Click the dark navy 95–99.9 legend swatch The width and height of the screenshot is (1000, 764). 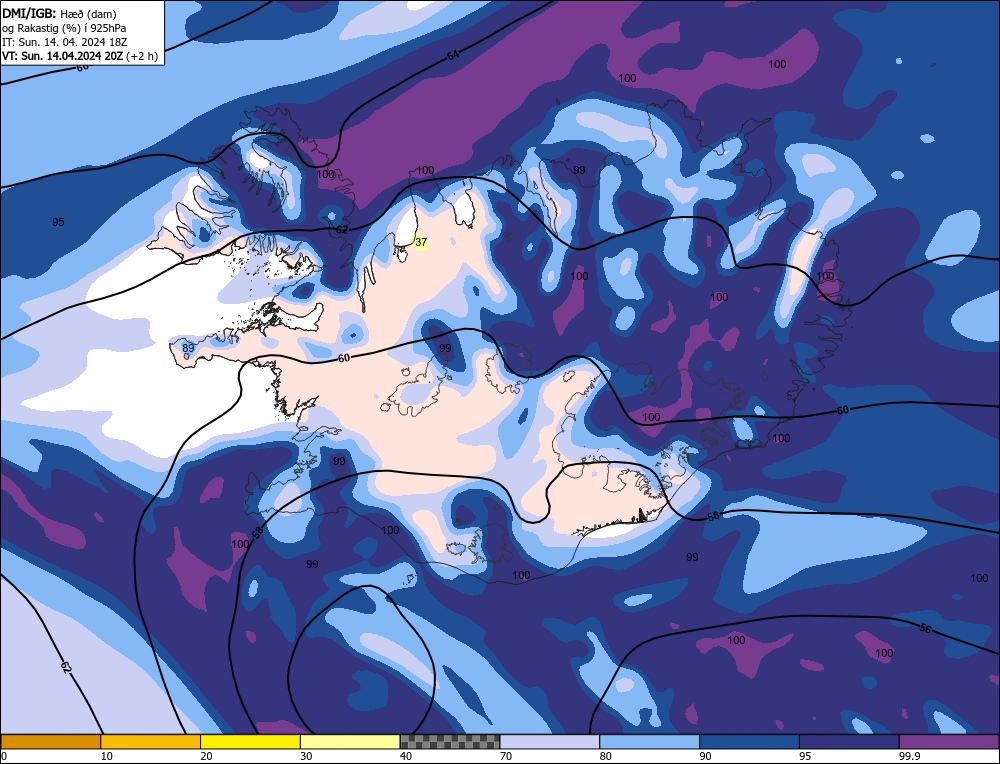tap(849, 741)
